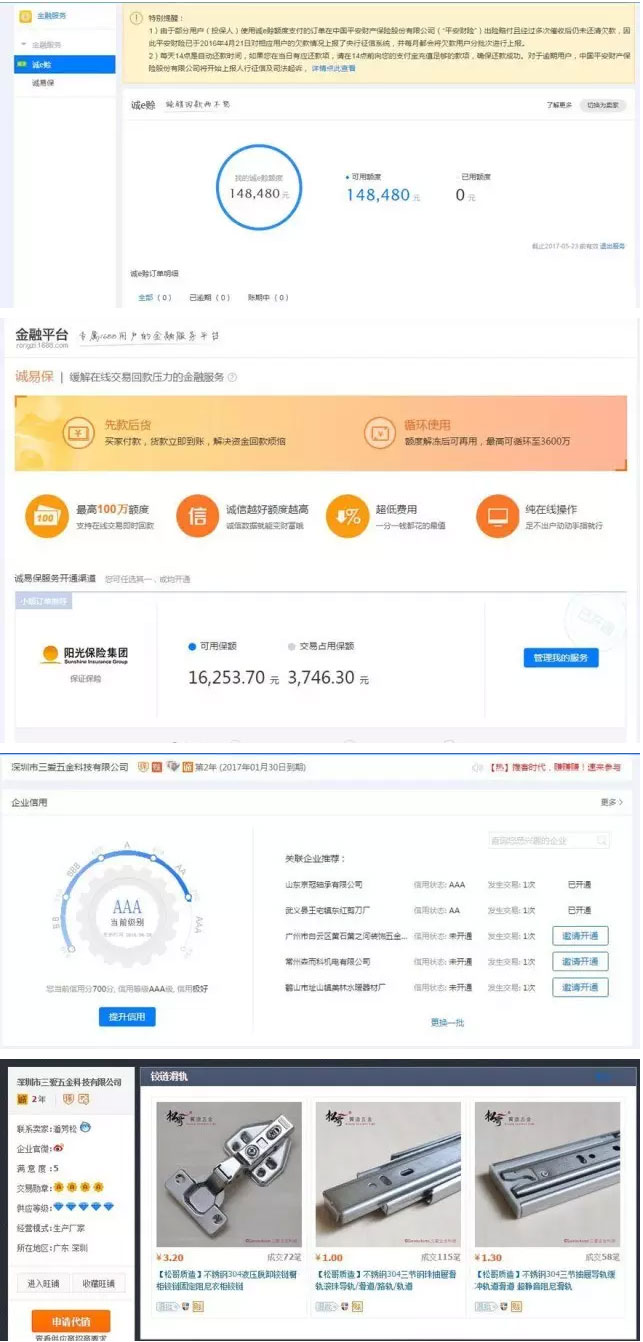
Task: Collapse the 金融服务 tree arrow in sidebar
Action: point(24,45)
